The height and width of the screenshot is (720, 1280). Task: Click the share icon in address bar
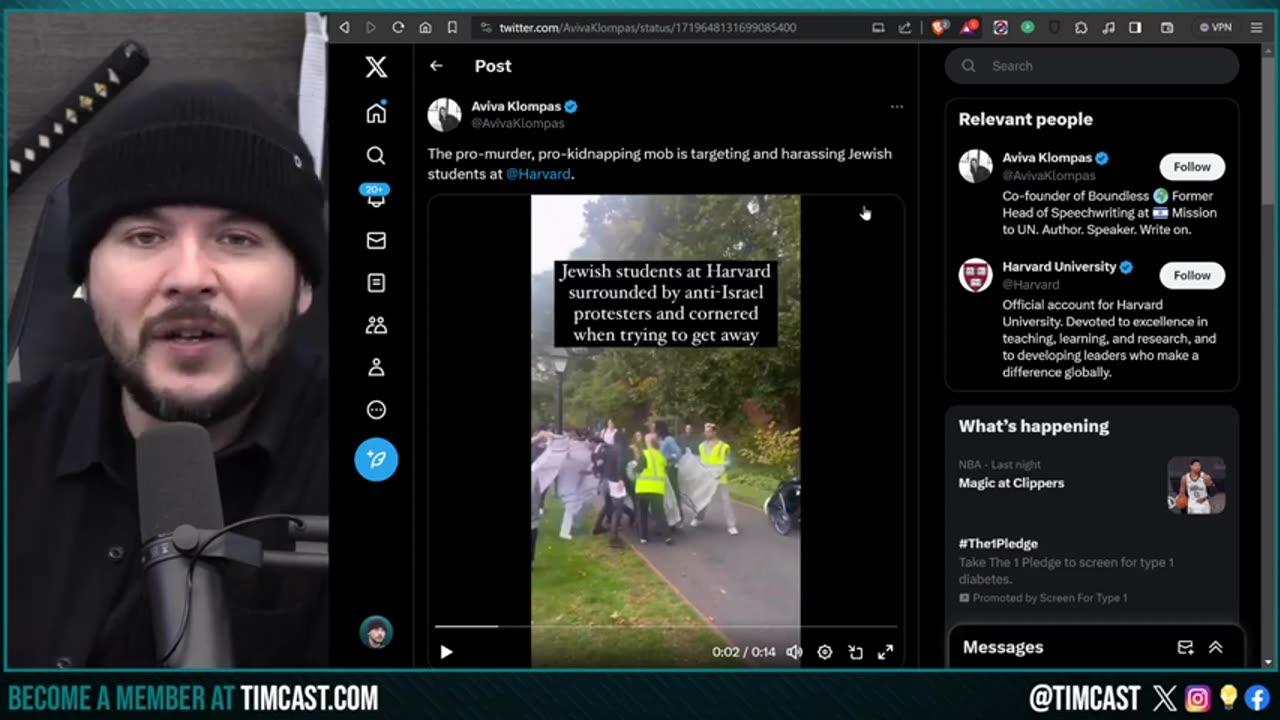[905, 28]
